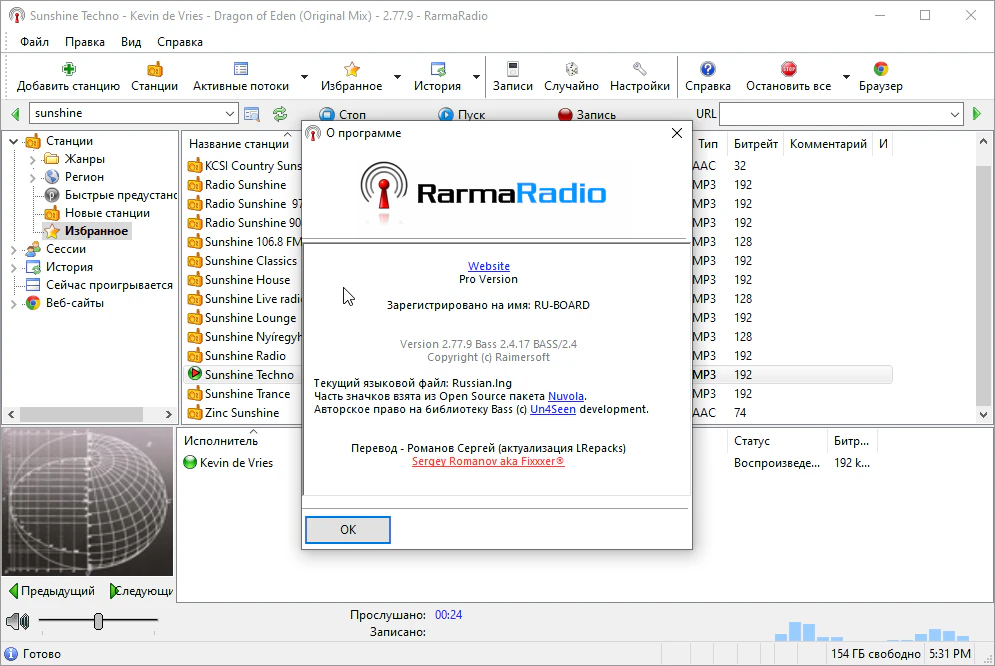Click the Play (Пуск) playback button
The height and width of the screenshot is (666, 995).
[x=461, y=114]
